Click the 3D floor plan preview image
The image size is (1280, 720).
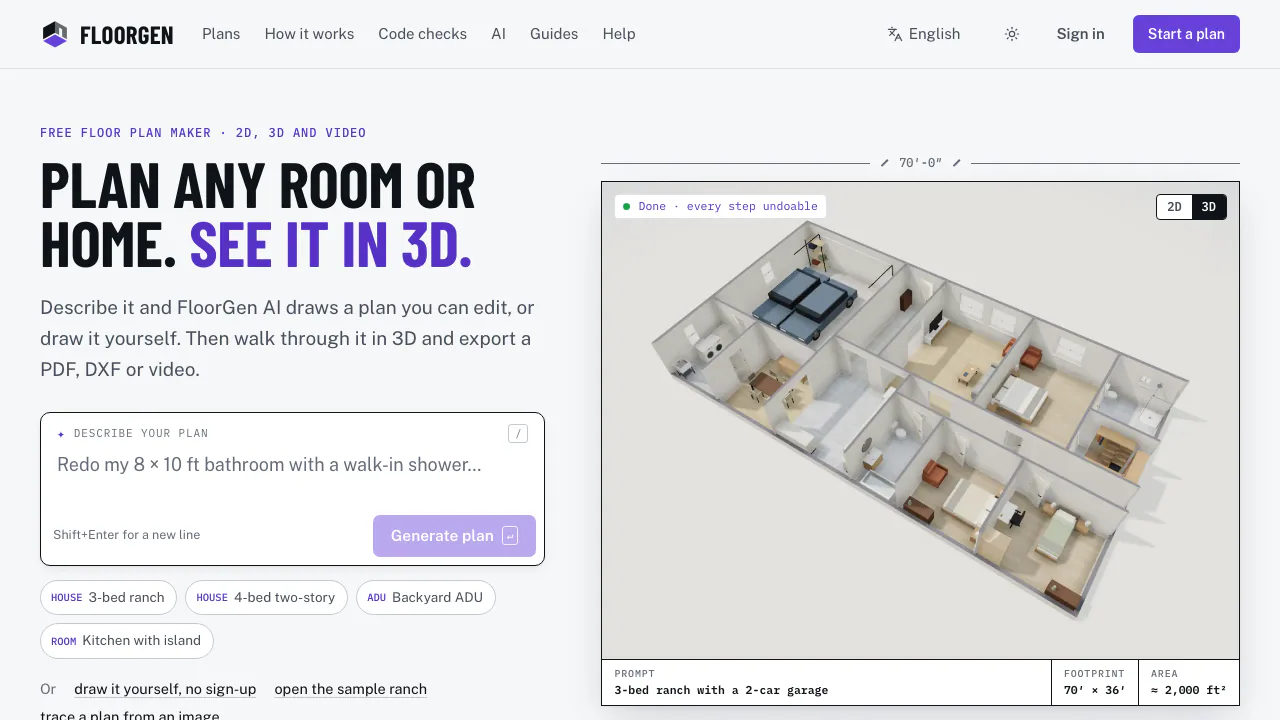point(920,420)
